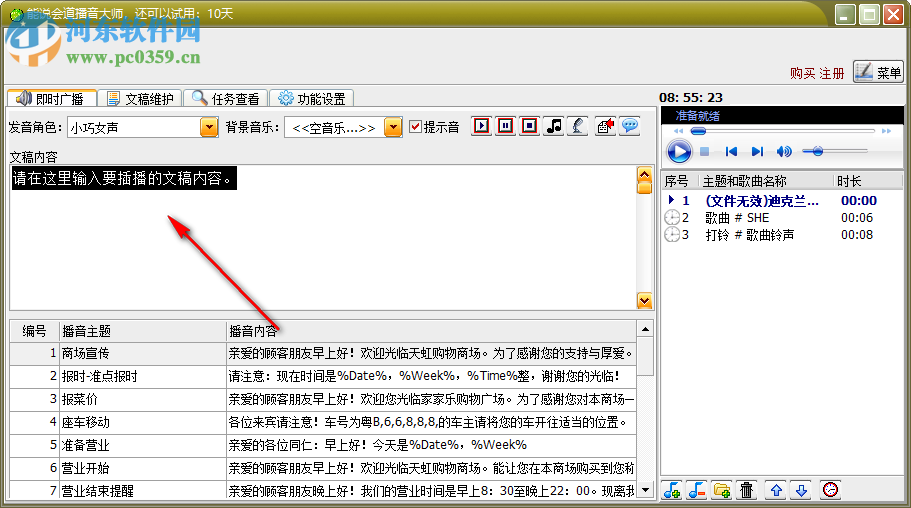Open the 背景音乐 dropdown showing <<空音乐...>>
This screenshot has width=911, height=508.
393,127
